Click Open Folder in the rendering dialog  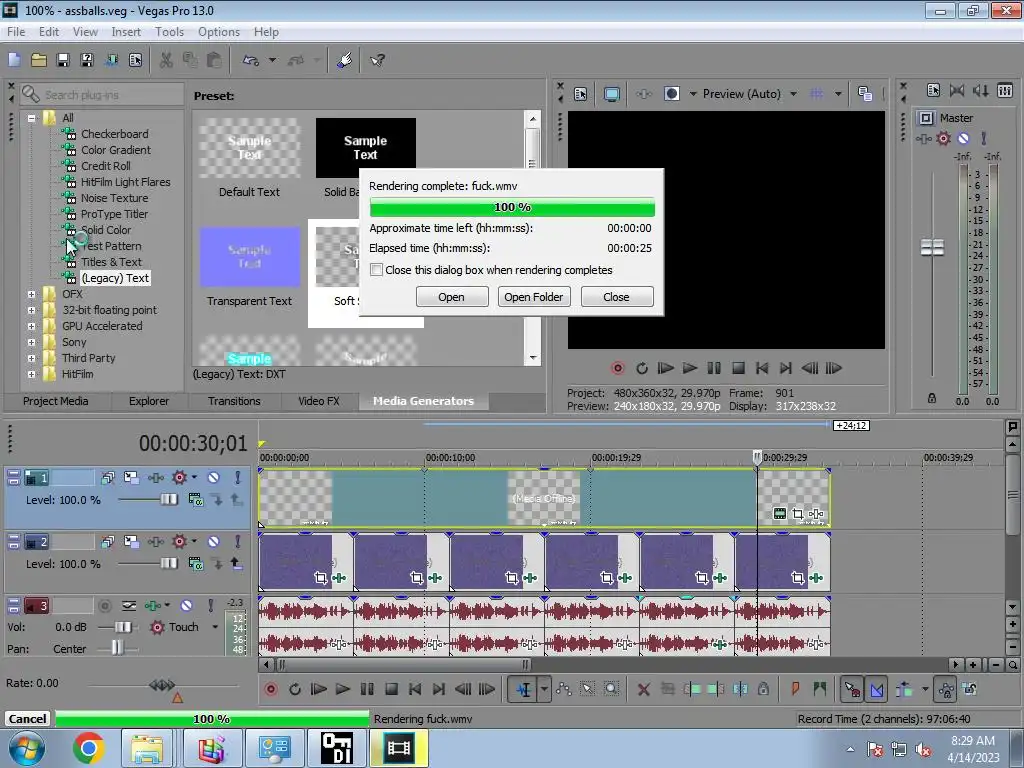point(534,297)
